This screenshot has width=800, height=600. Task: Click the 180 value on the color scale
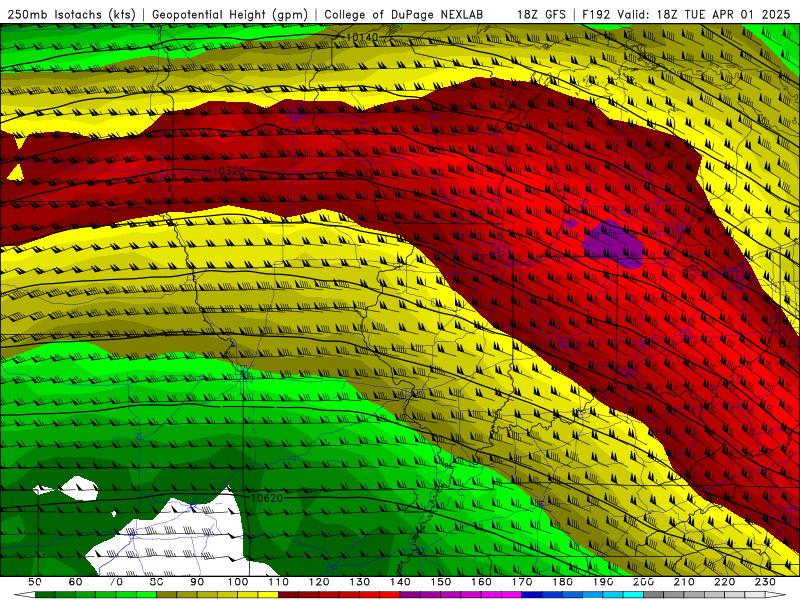pyautogui.click(x=562, y=582)
